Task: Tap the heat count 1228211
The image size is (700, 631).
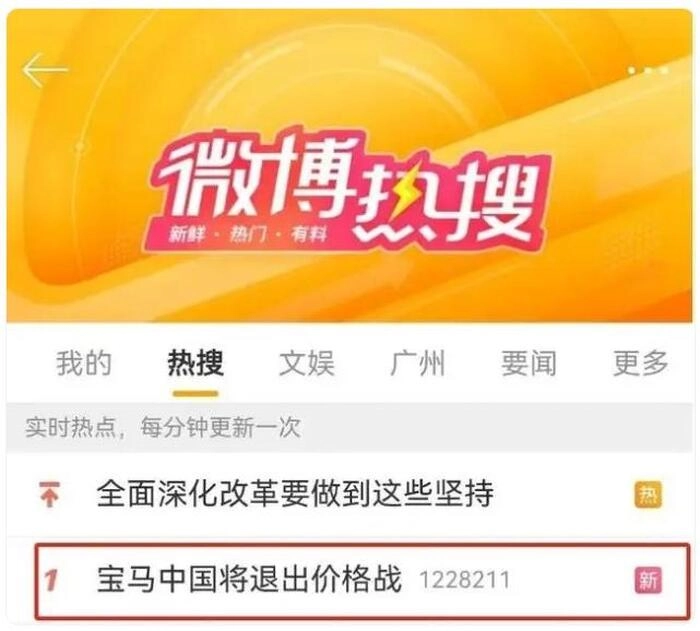Action: [x=464, y=581]
